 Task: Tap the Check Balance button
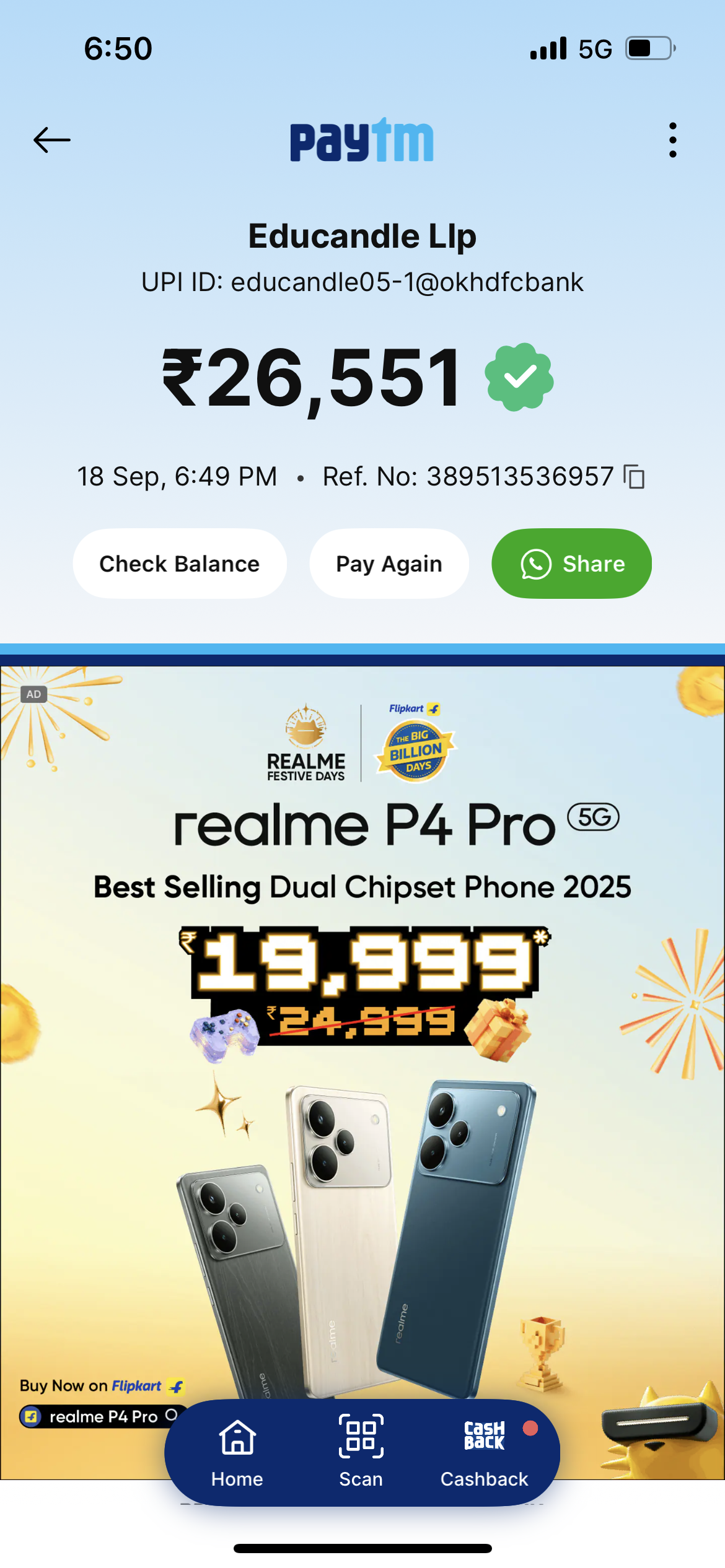point(180,564)
